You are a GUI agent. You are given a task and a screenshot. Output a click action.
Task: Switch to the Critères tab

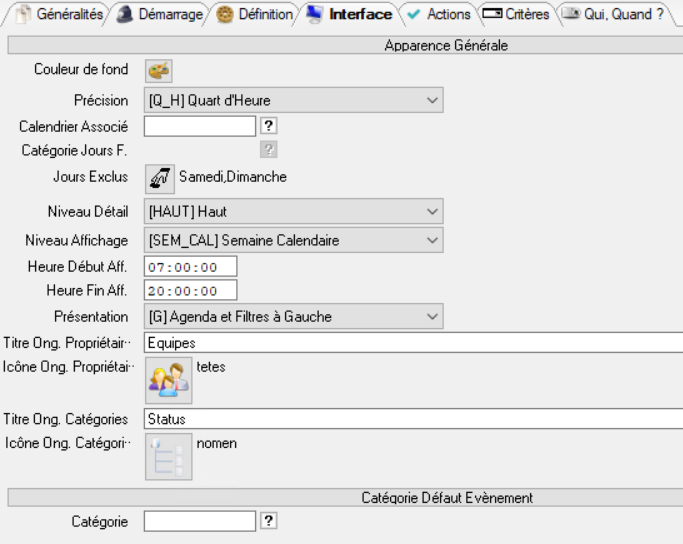coord(516,15)
